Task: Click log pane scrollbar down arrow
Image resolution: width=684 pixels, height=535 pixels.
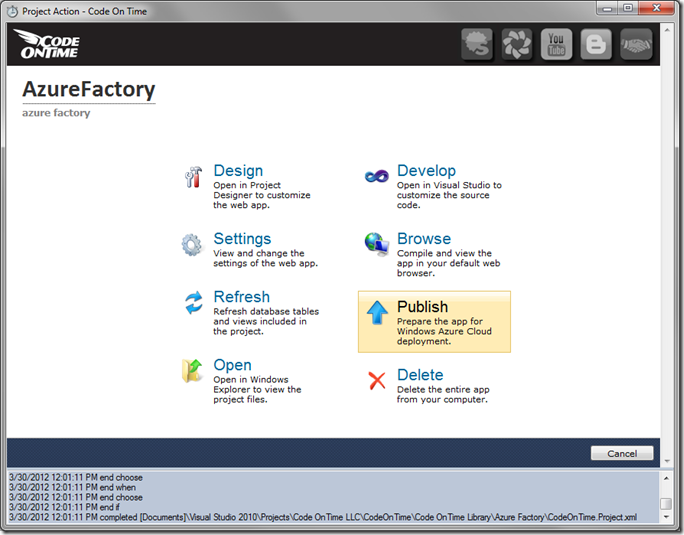Action: 666,517
